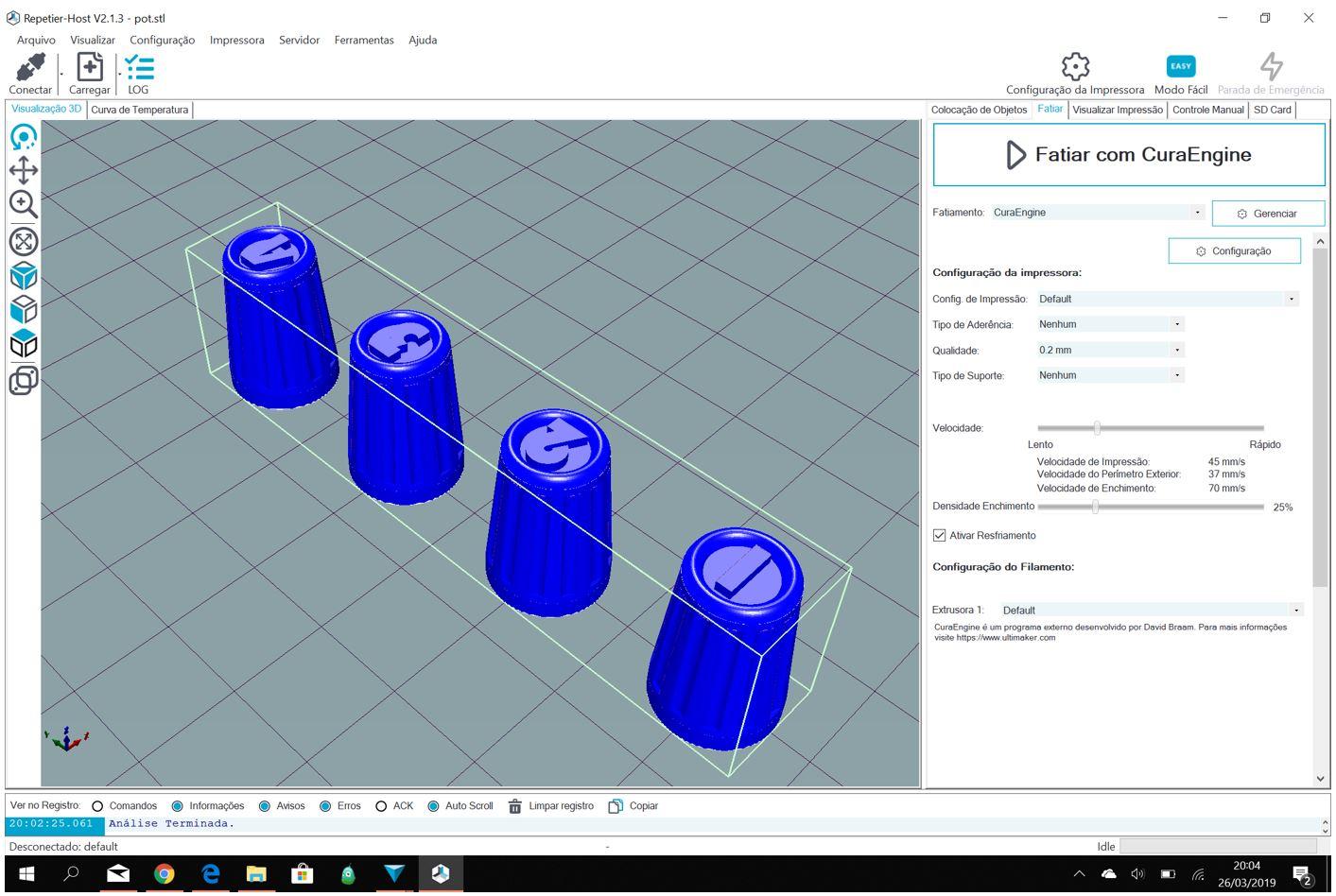
Task: Toggle Informações log filter
Action: tap(177, 806)
